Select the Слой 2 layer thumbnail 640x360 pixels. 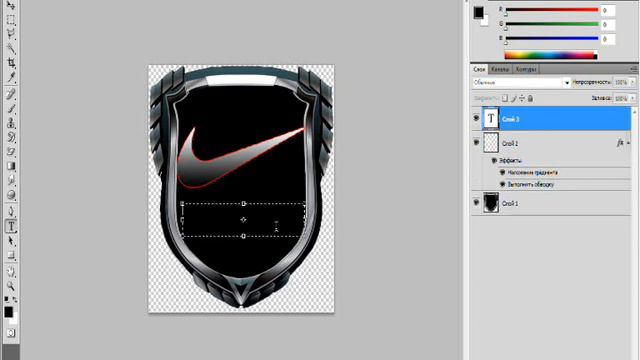491,143
